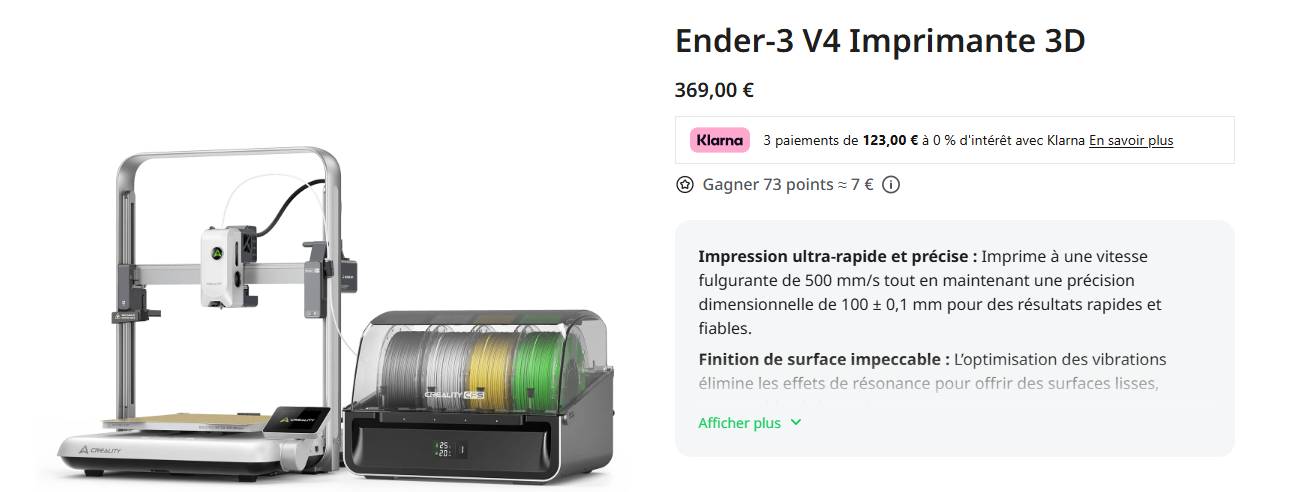1291x492 pixels.
Task: Click the star points reward icon
Action: (x=685, y=185)
